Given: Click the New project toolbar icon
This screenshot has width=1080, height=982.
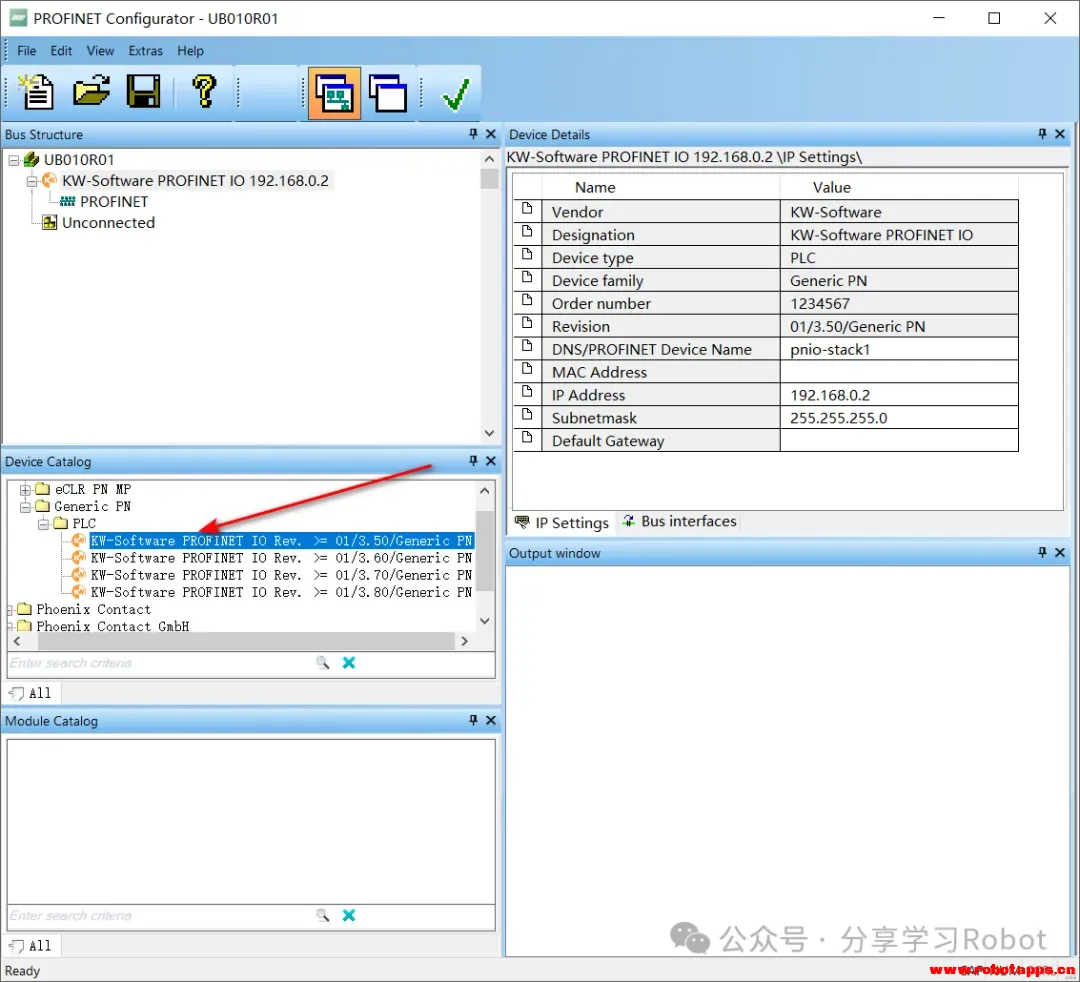Looking at the screenshot, I should 36,92.
